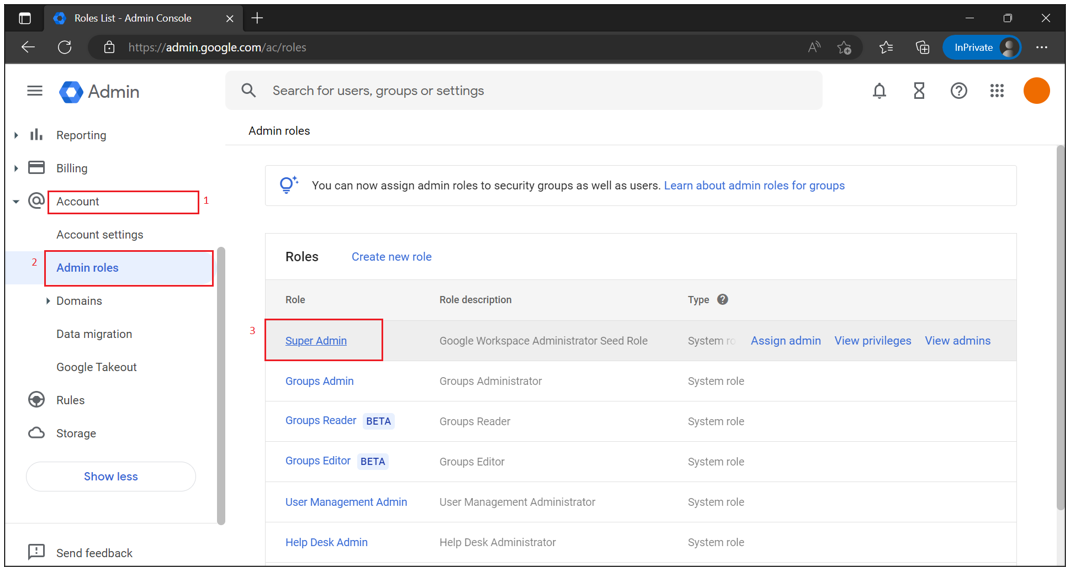This screenshot has width=1072, height=573.
Task: Click the Billing card icon
Action: point(36,168)
